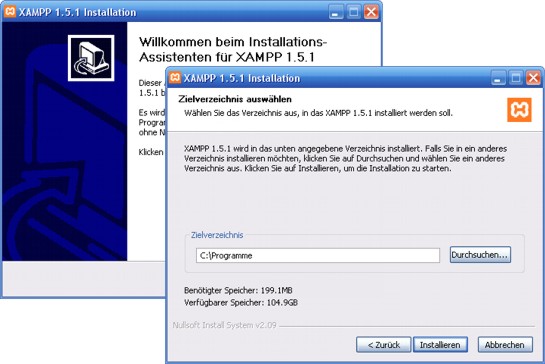Click the installer computer graphic in welcome window
Viewport: 545px width, 364px height.
click(91, 58)
